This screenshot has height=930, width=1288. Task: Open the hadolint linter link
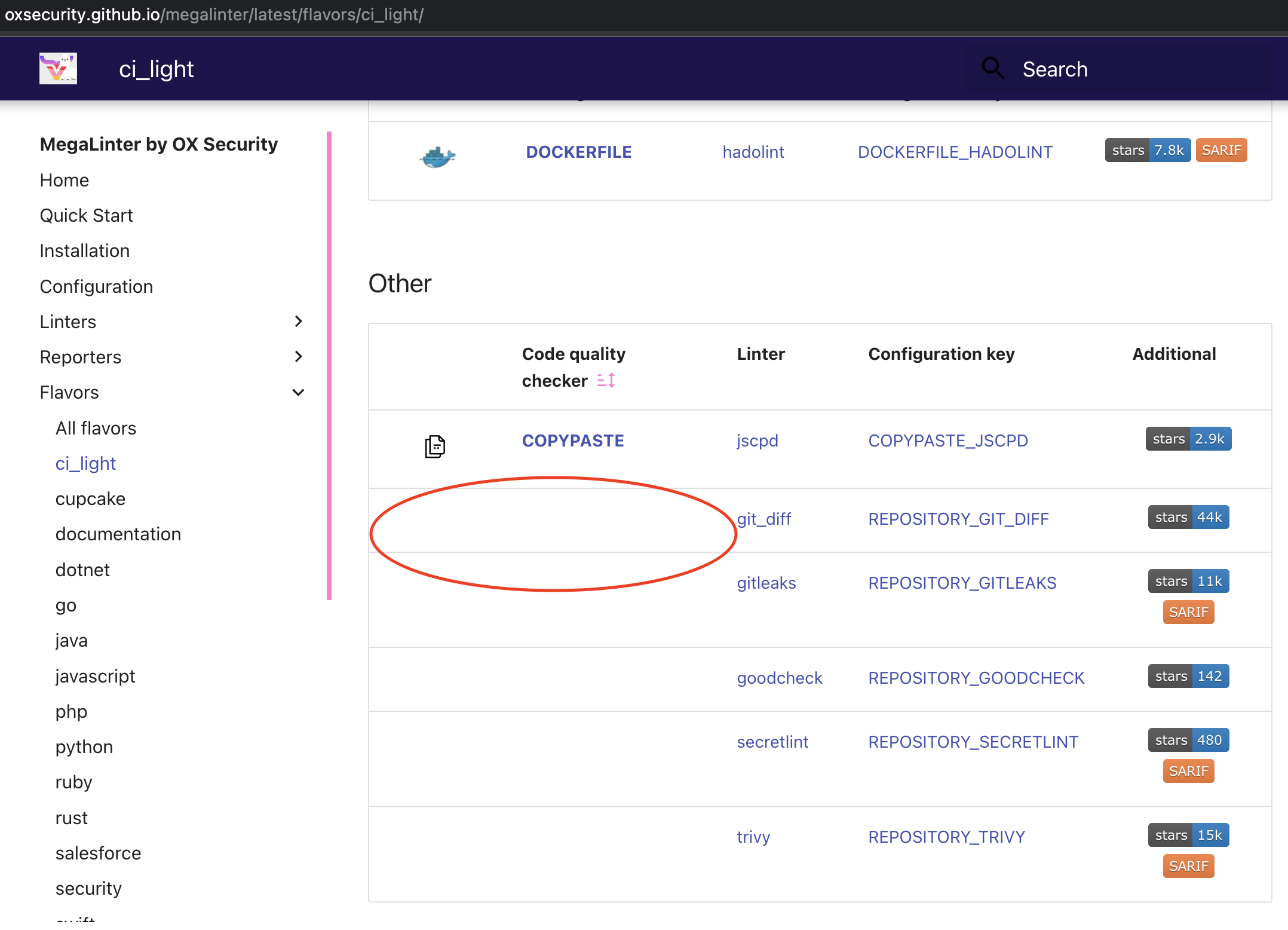753,152
